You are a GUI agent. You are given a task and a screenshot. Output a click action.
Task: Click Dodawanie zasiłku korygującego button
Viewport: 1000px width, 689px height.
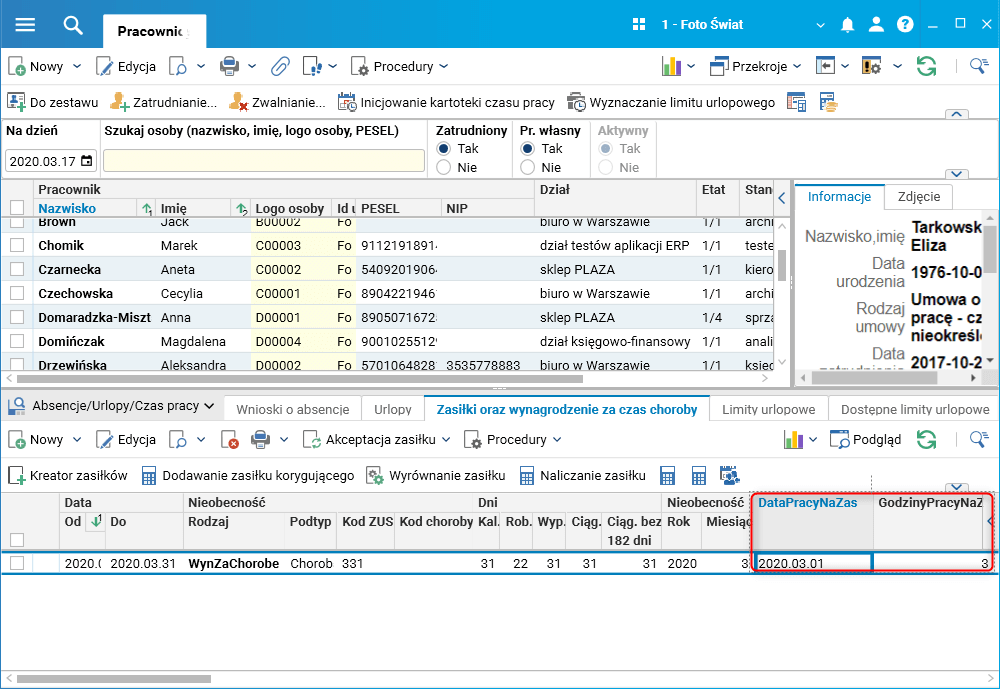tap(247, 476)
